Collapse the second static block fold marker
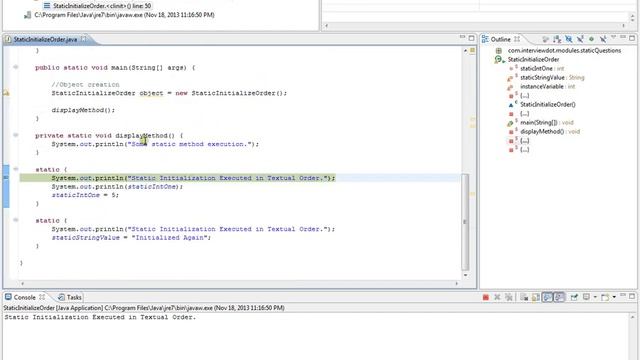Image resolution: width=640 pixels, height=360 pixels. coord(16,220)
